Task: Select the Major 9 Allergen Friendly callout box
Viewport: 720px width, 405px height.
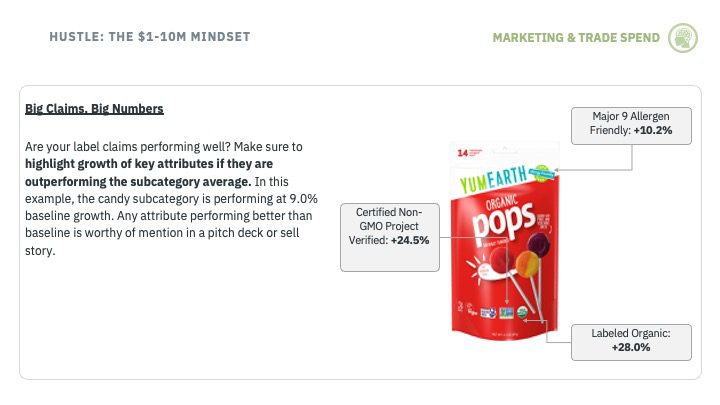Action: tap(631, 126)
